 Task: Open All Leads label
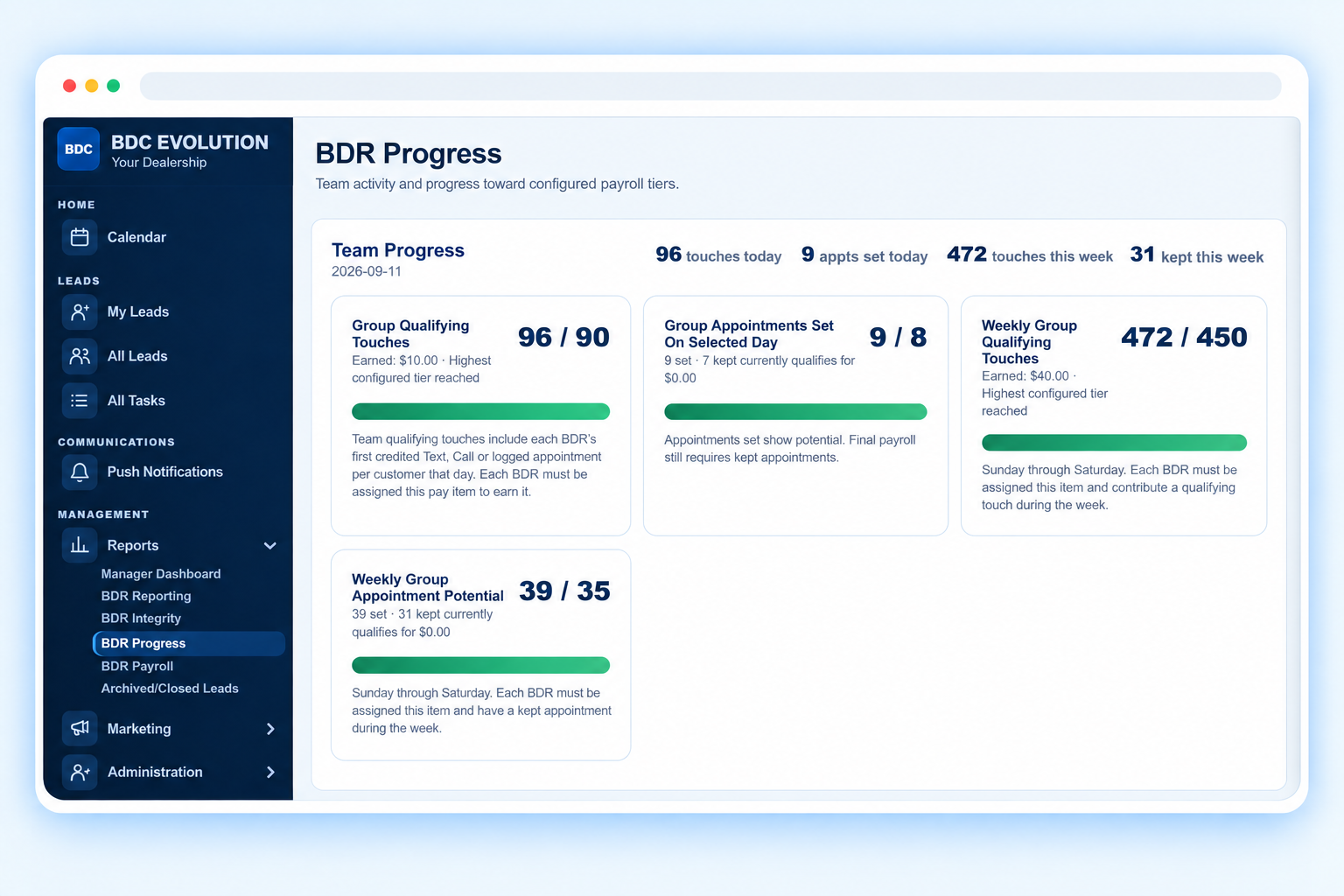click(x=137, y=356)
